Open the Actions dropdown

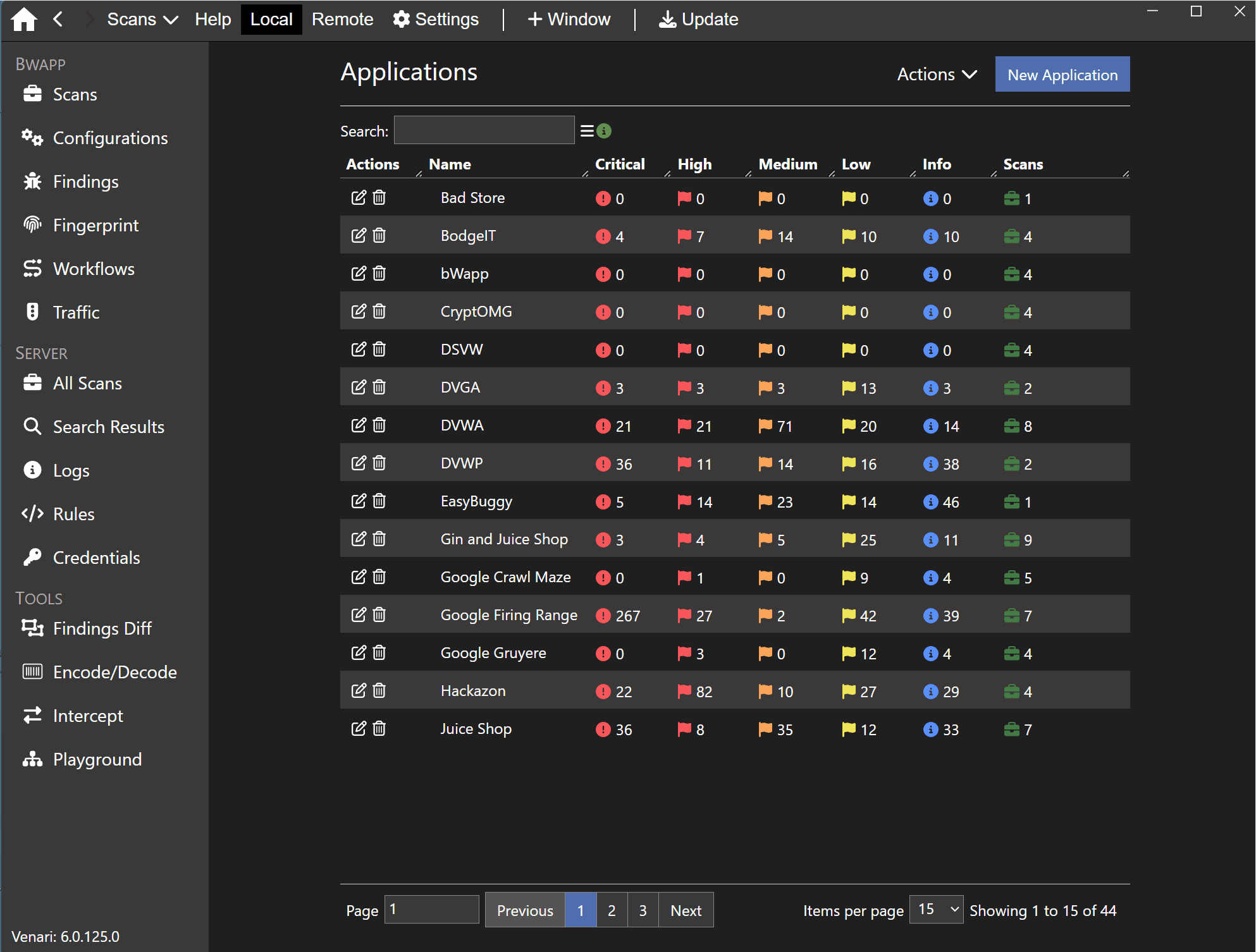click(937, 75)
